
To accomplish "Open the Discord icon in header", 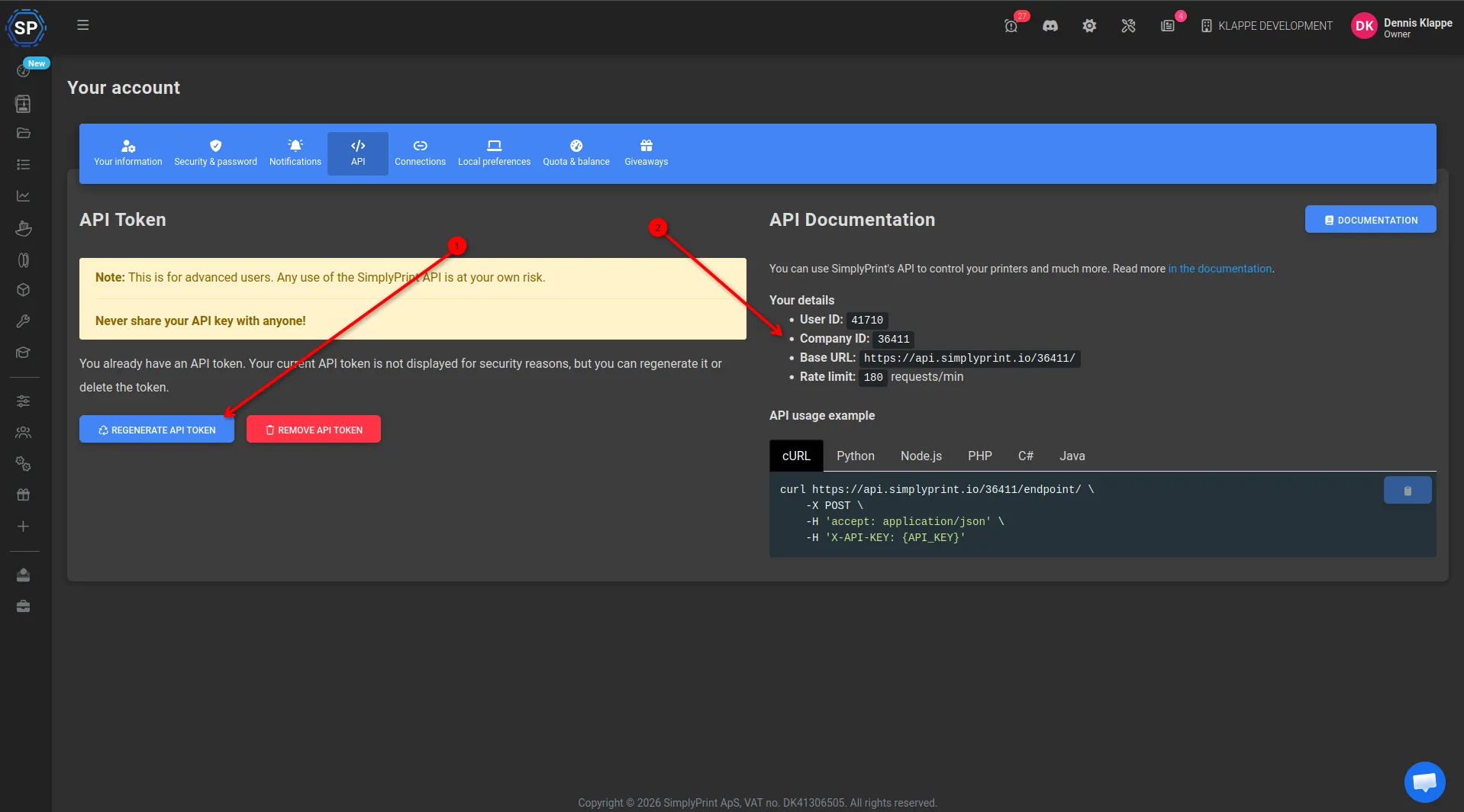I will [x=1050, y=26].
